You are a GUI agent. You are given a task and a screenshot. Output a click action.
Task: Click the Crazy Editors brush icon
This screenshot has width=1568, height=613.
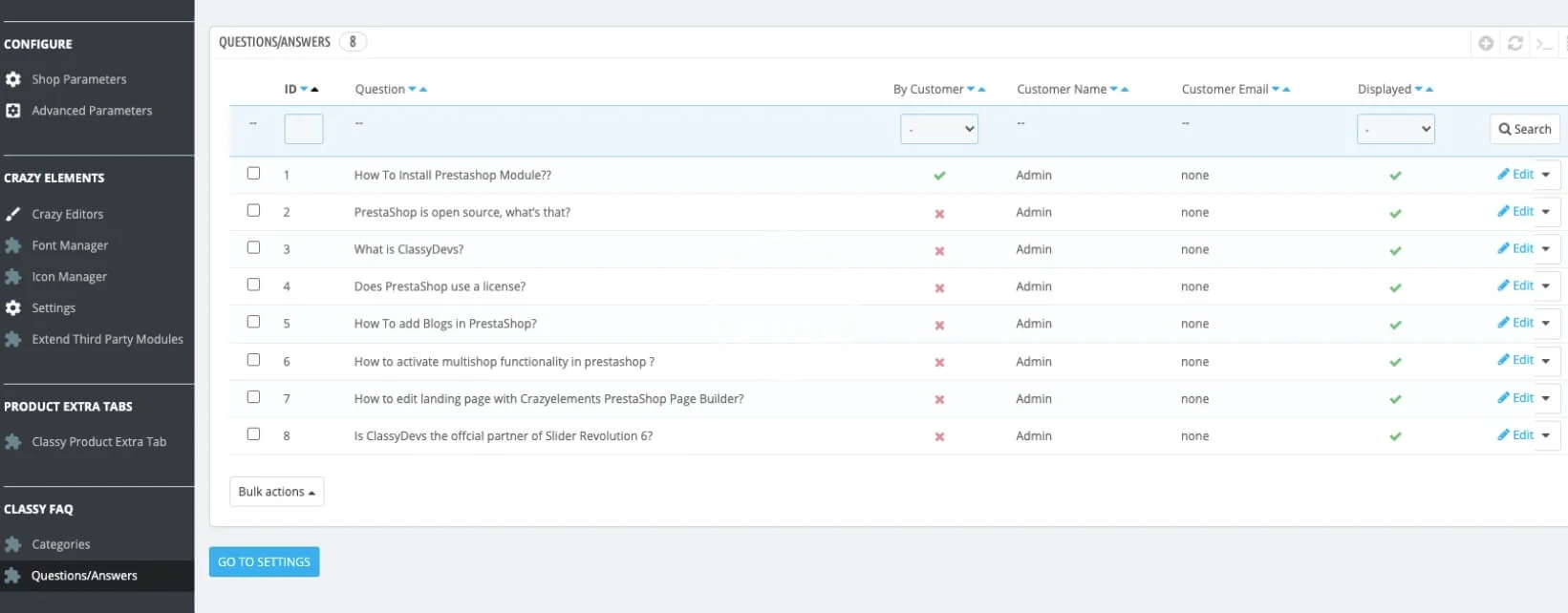[x=13, y=214]
